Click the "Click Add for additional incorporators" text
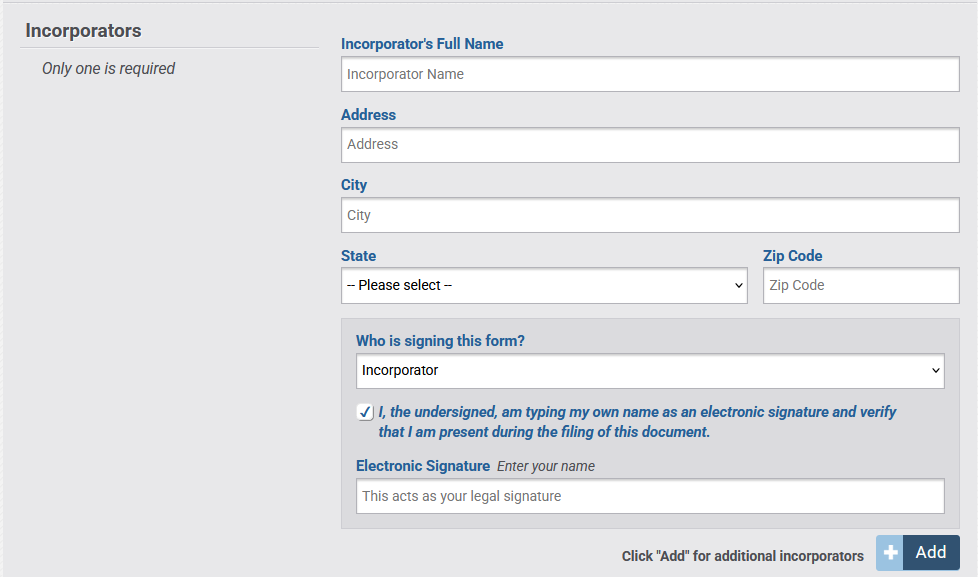The height and width of the screenshot is (577, 978). pyautogui.click(x=742, y=555)
